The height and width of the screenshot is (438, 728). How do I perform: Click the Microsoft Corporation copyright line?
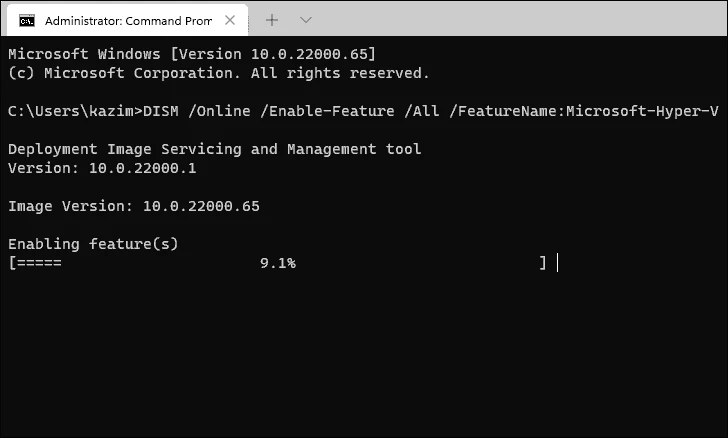click(218, 73)
